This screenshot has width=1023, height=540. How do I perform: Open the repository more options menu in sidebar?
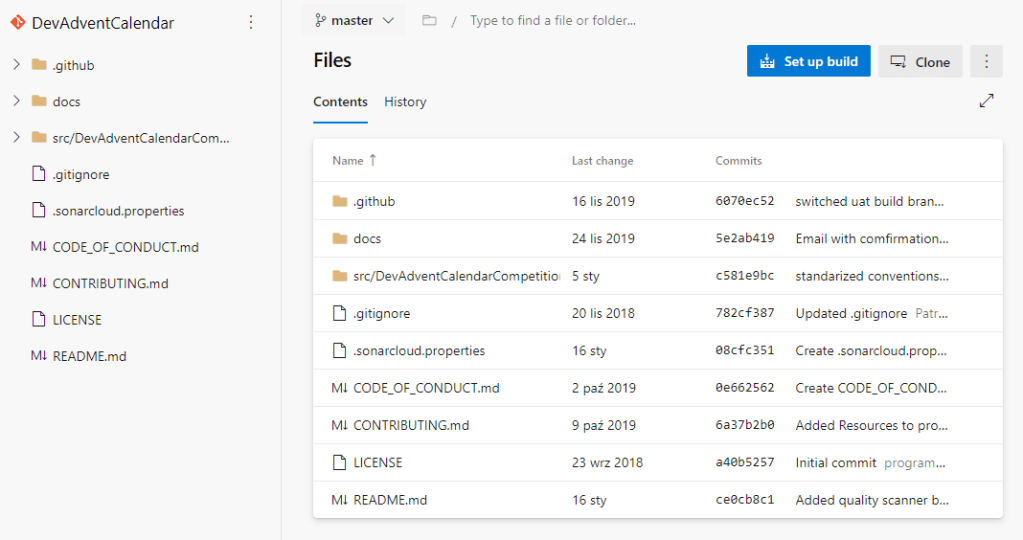pos(251,22)
